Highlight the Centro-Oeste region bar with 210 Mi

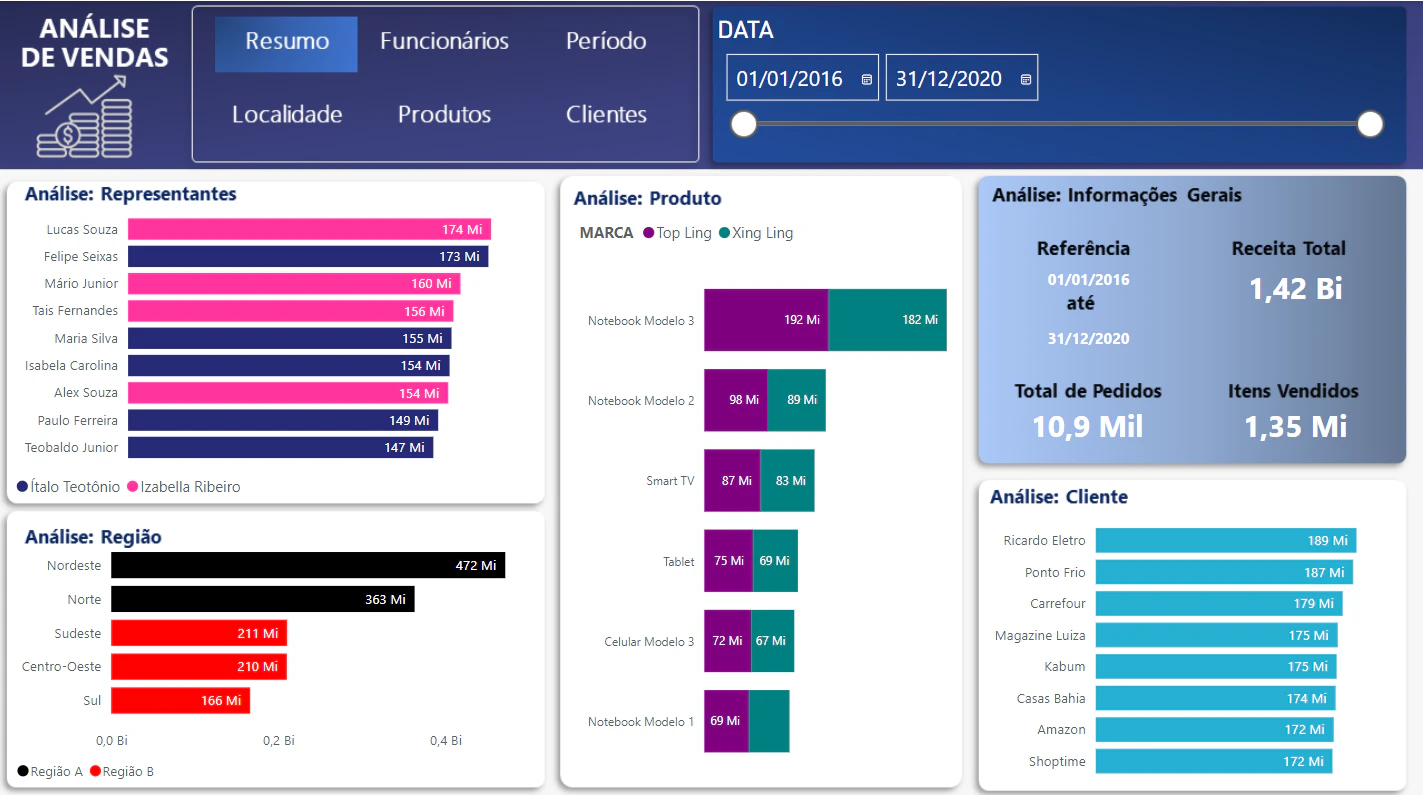click(x=199, y=667)
